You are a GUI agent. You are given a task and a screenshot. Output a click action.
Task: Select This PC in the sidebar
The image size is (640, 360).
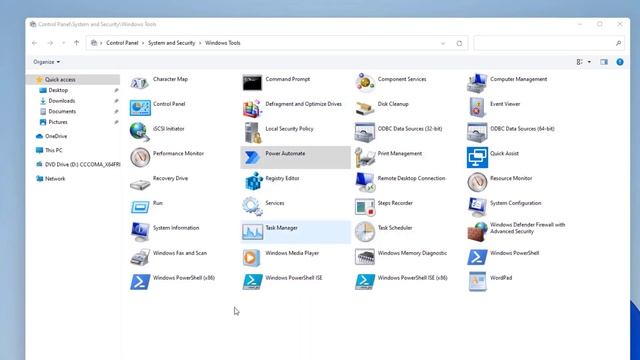pyautogui.click(x=53, y=150)
